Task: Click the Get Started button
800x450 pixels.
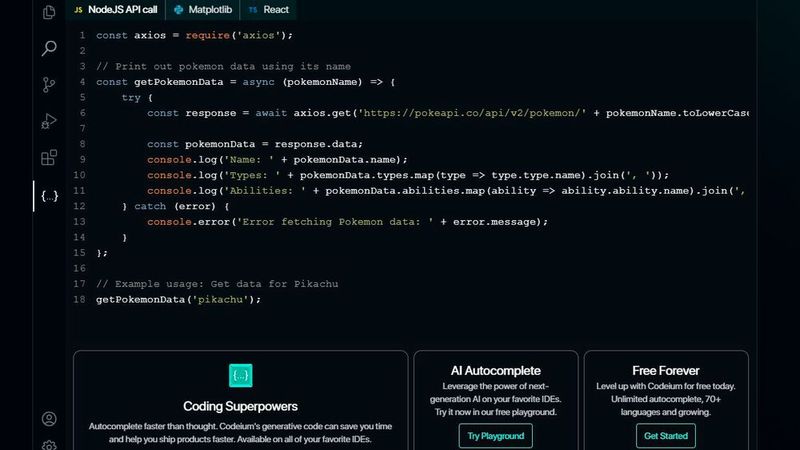Action: click(666, 436)
